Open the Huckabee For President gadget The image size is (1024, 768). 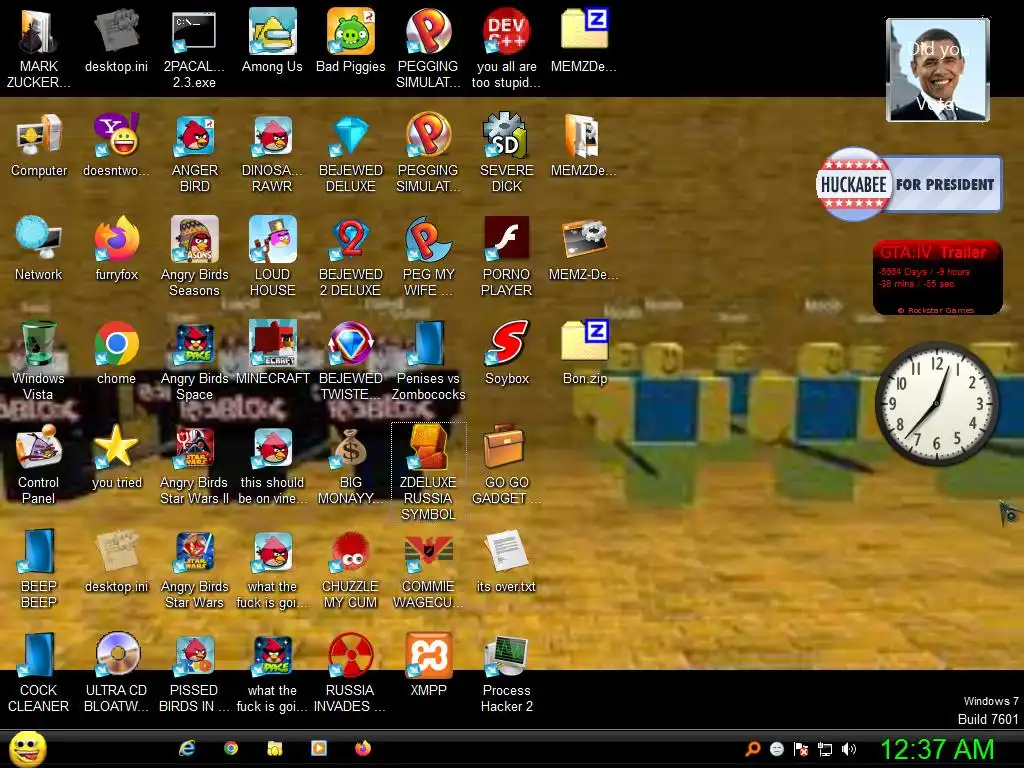(908, 184)
